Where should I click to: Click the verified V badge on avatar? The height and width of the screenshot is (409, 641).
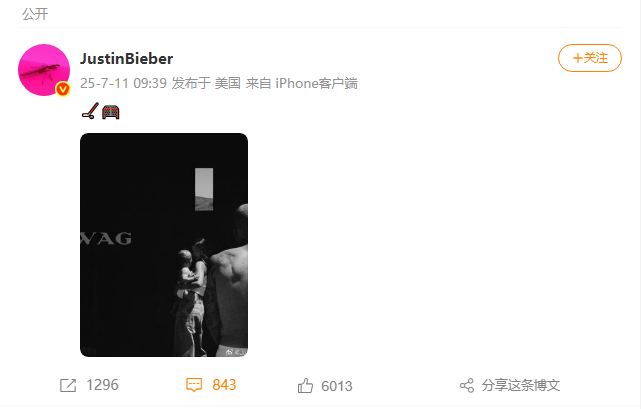63,89
